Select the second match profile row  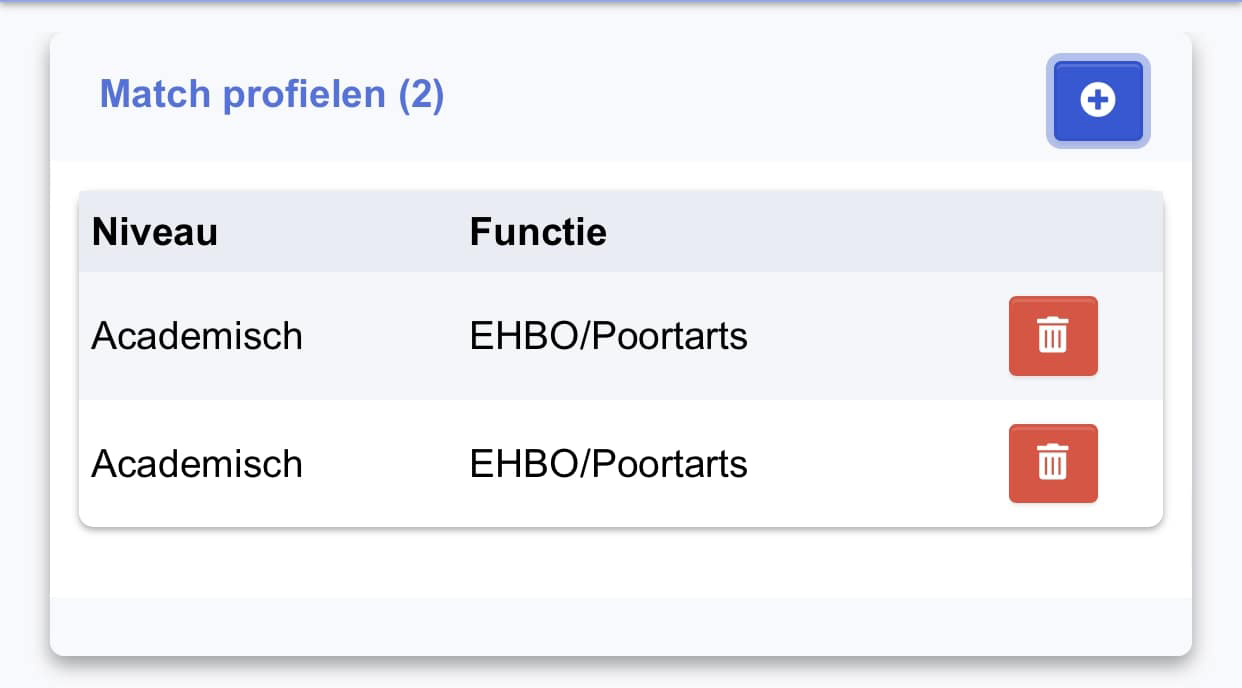(621, 464)
